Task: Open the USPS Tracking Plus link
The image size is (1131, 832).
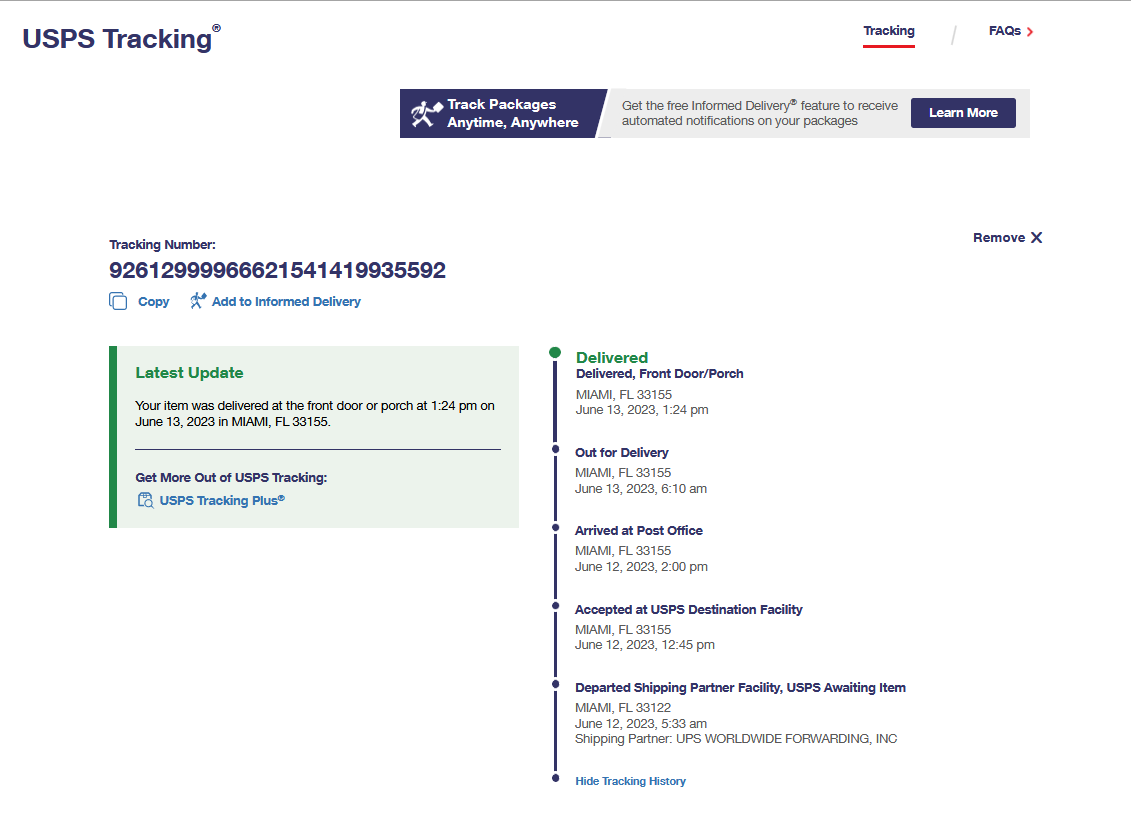Action: pyautogui.click(x=222, y=500)
